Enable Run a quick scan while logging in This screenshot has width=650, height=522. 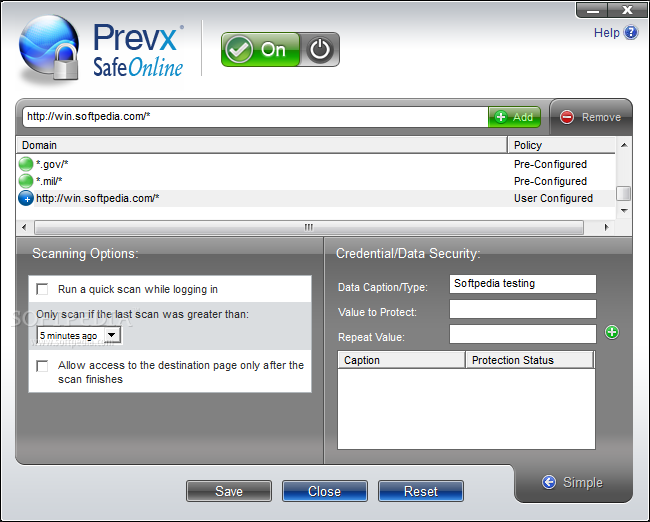tap(42, 289)
